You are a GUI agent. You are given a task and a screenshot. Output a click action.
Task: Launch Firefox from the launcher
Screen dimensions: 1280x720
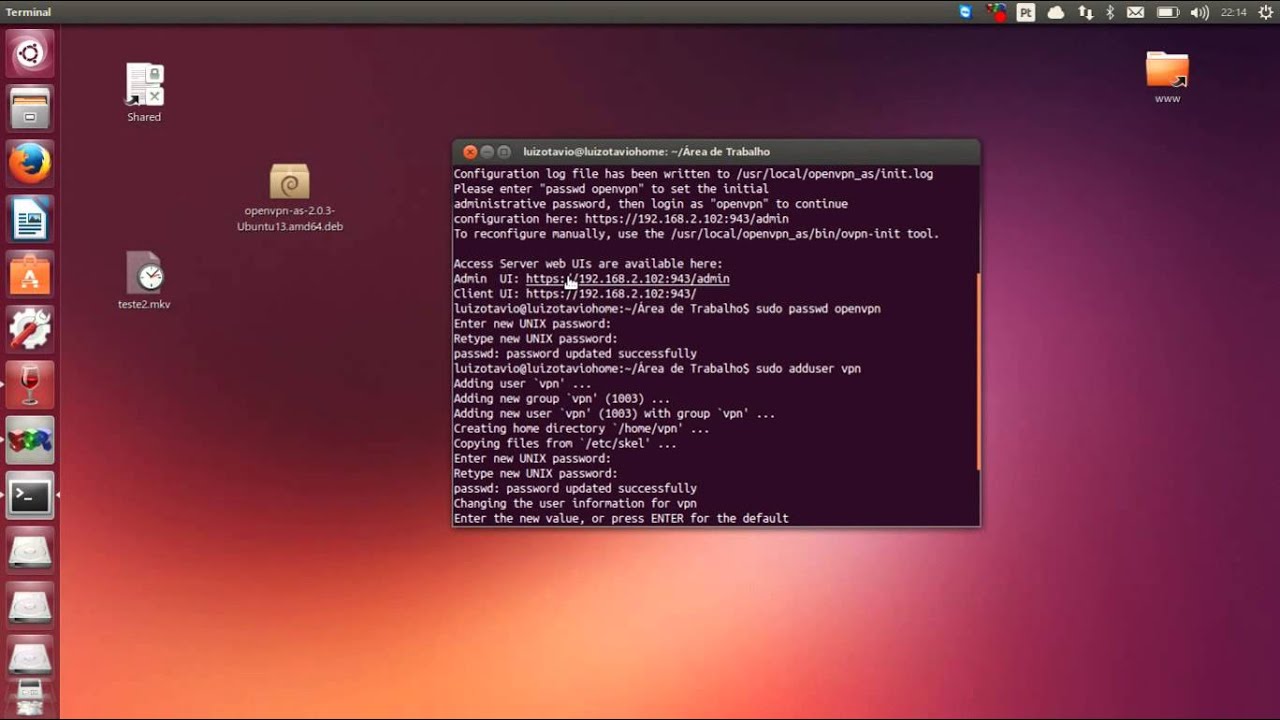pyautogui.click(x=30, y=163)
